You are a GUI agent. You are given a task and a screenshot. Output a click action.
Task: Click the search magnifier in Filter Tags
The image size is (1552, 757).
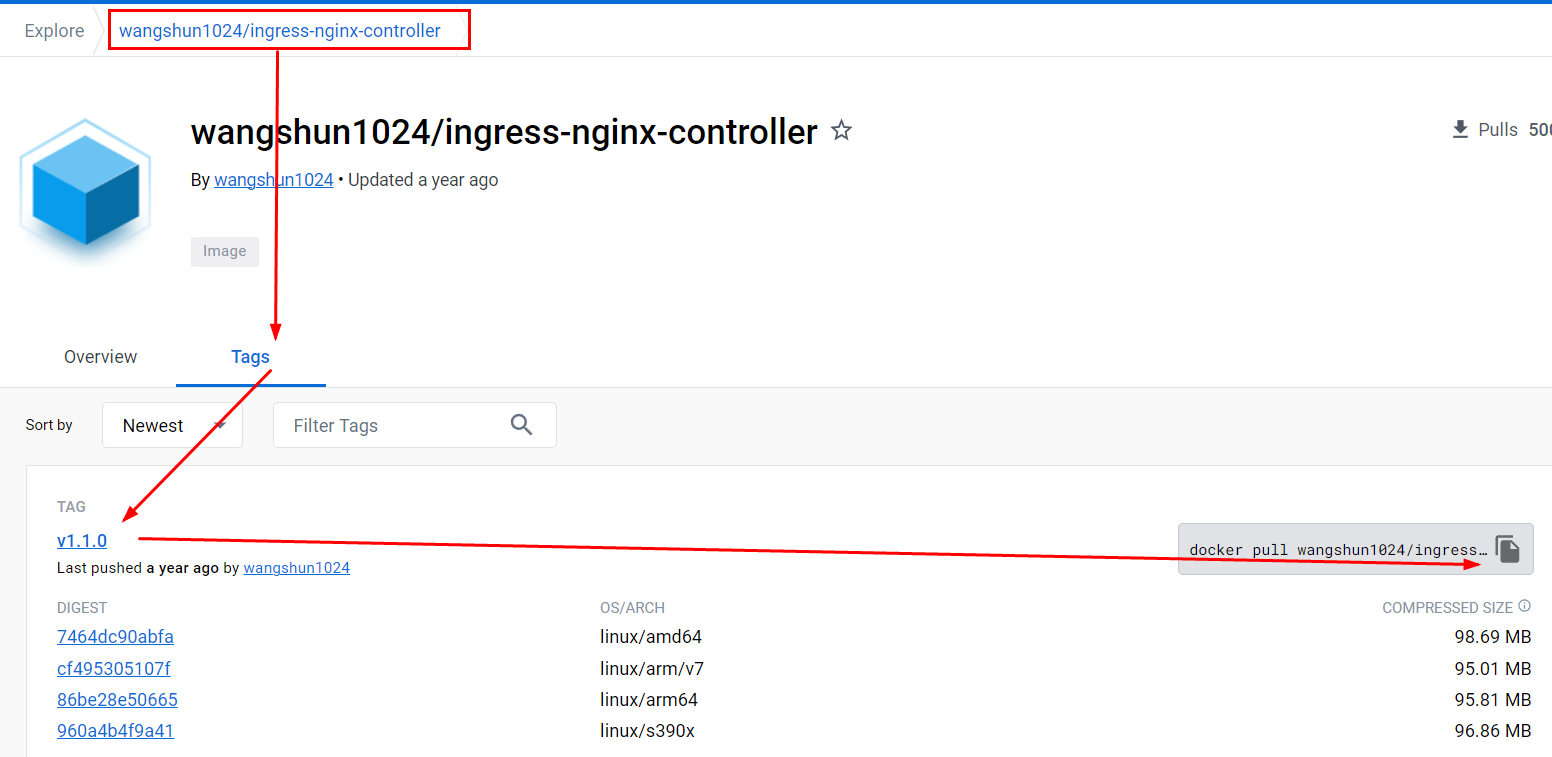(x=521, y=424)
